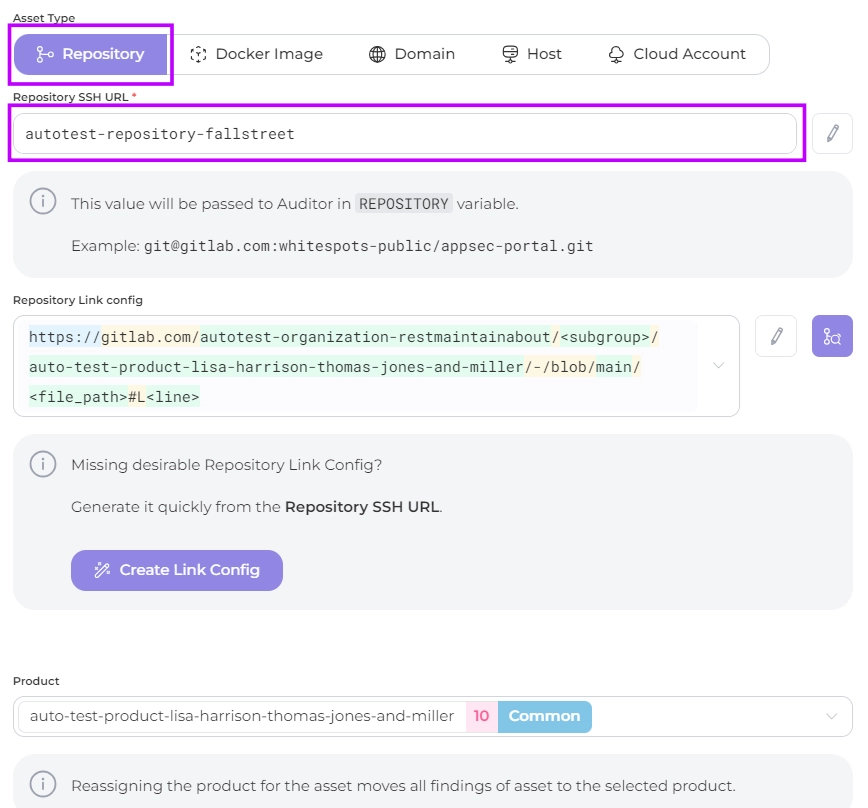
Task: Click the info icon in the product reassignment note
Action: pos(42,784)
